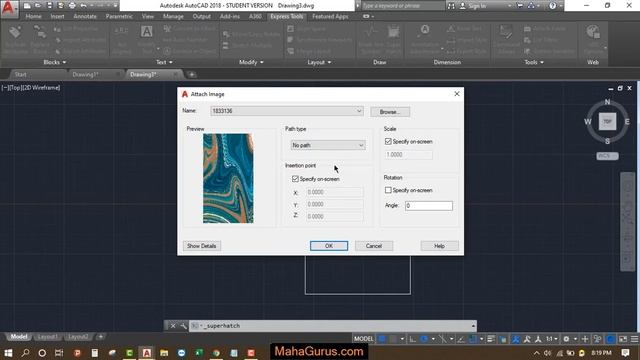Expand the Modify ribbon panel
640x360 pixels.
[251, 62]
